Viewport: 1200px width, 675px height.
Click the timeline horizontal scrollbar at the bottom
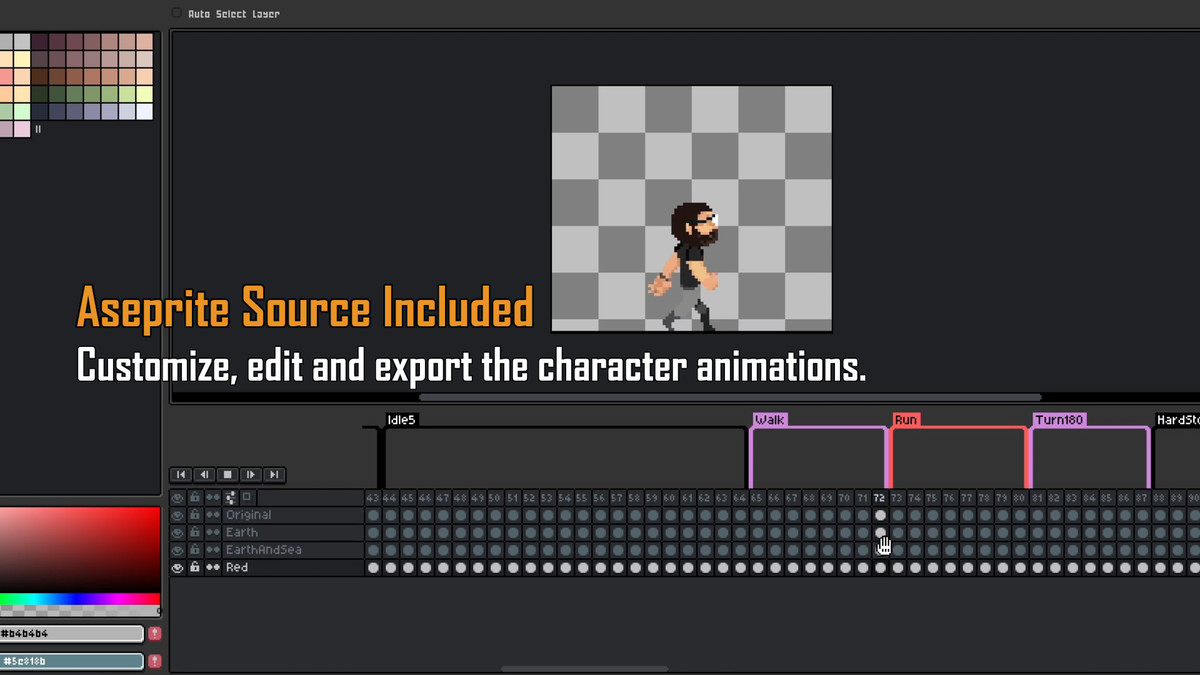584,668
